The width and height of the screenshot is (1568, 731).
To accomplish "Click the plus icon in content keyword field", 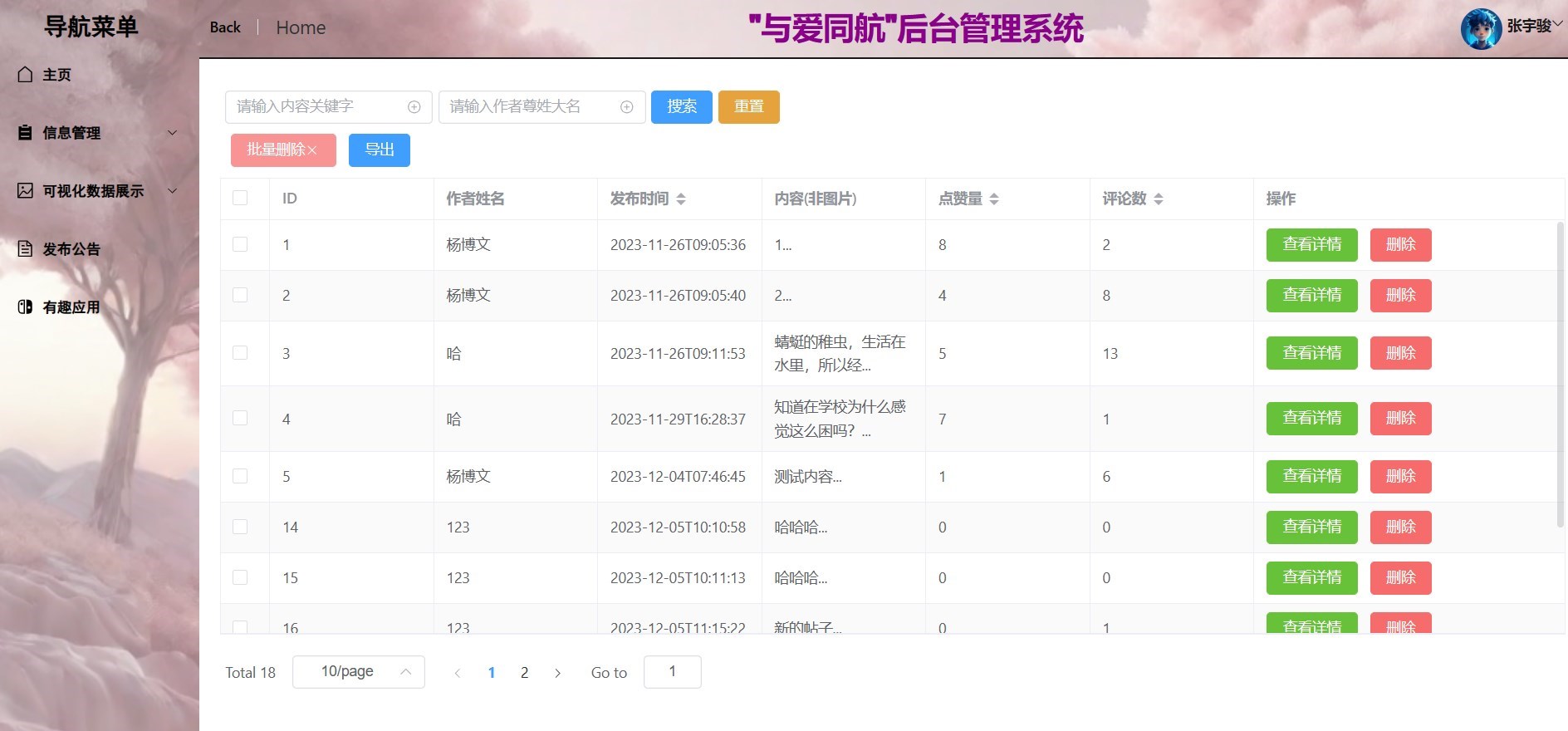I will point(414,107).
